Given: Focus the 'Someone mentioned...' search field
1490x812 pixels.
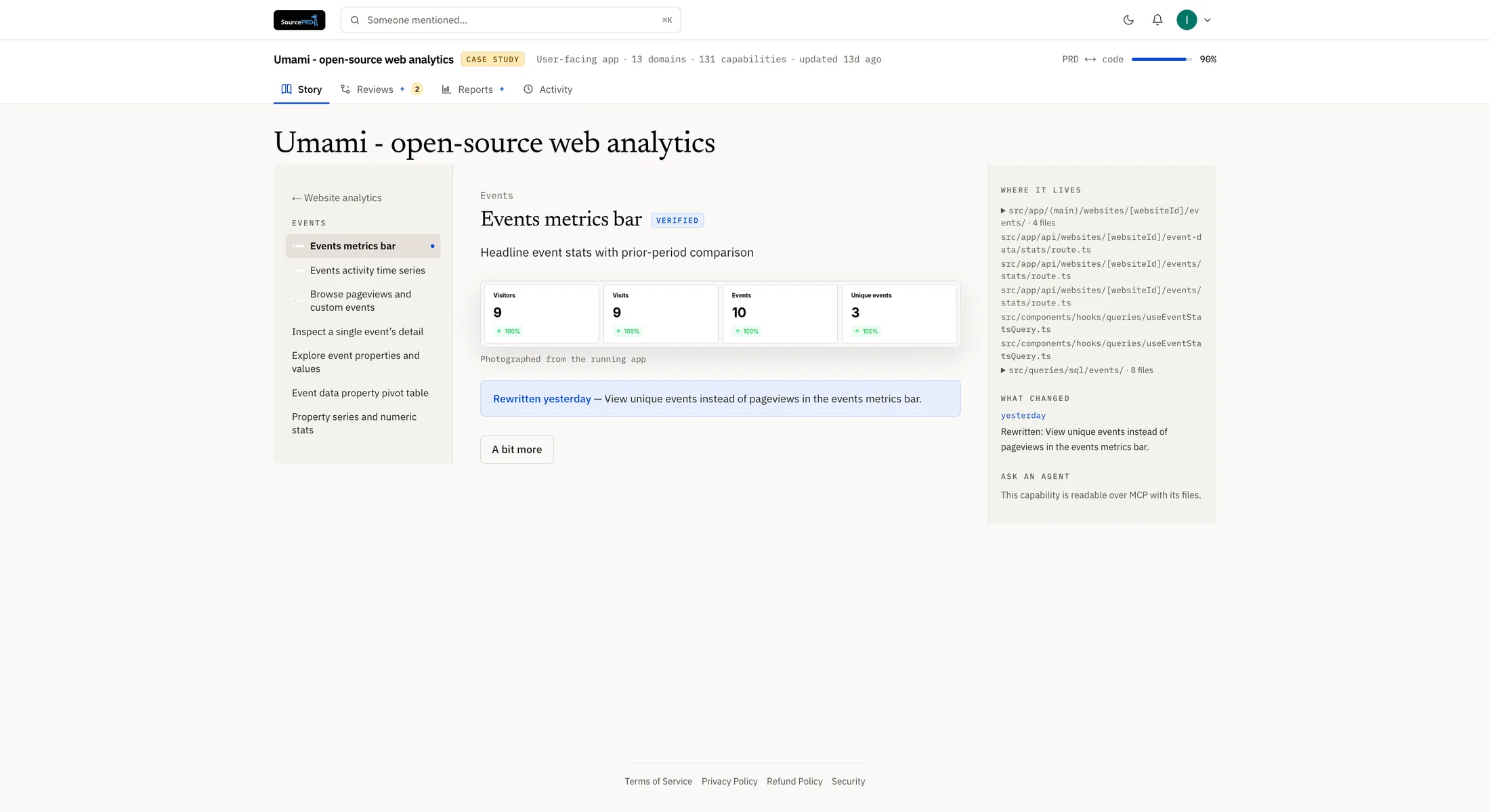Looking at the screenshot, I should tap(511, 20).
